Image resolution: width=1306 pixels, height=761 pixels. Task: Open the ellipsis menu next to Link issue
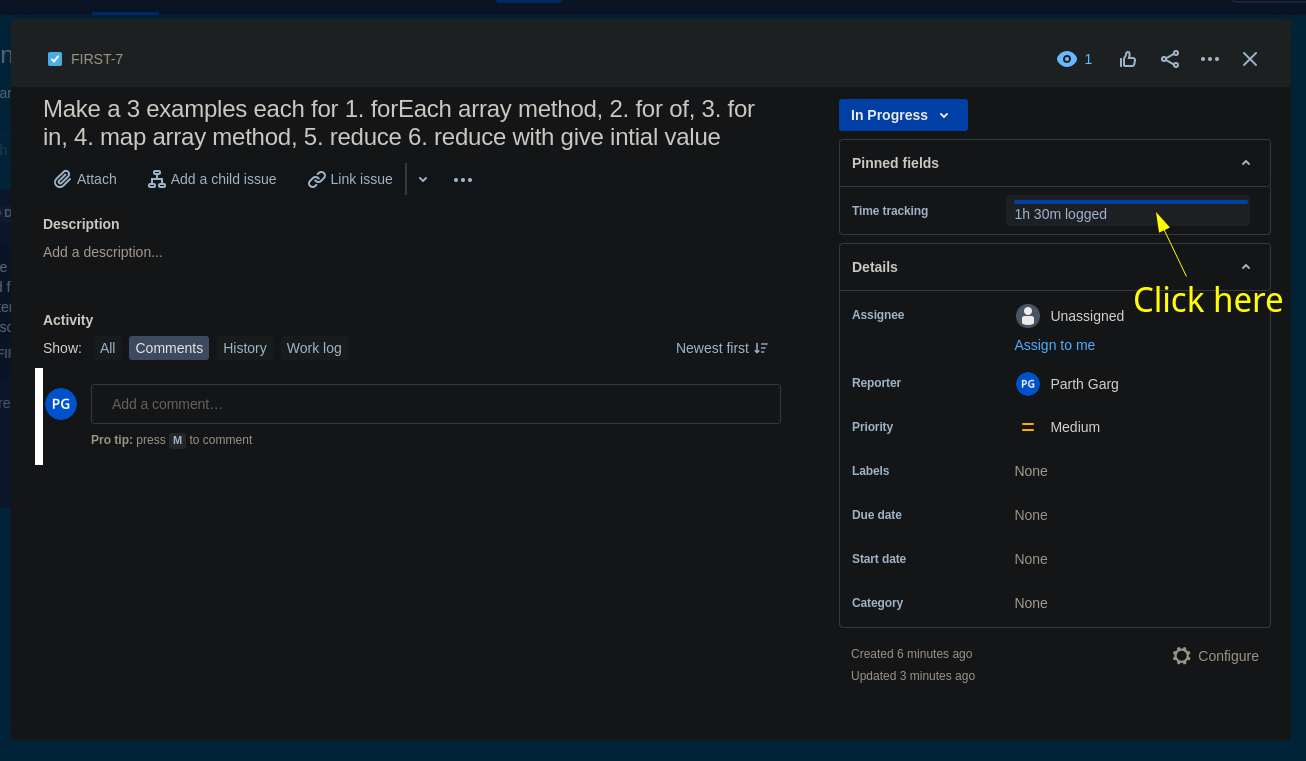463,179
